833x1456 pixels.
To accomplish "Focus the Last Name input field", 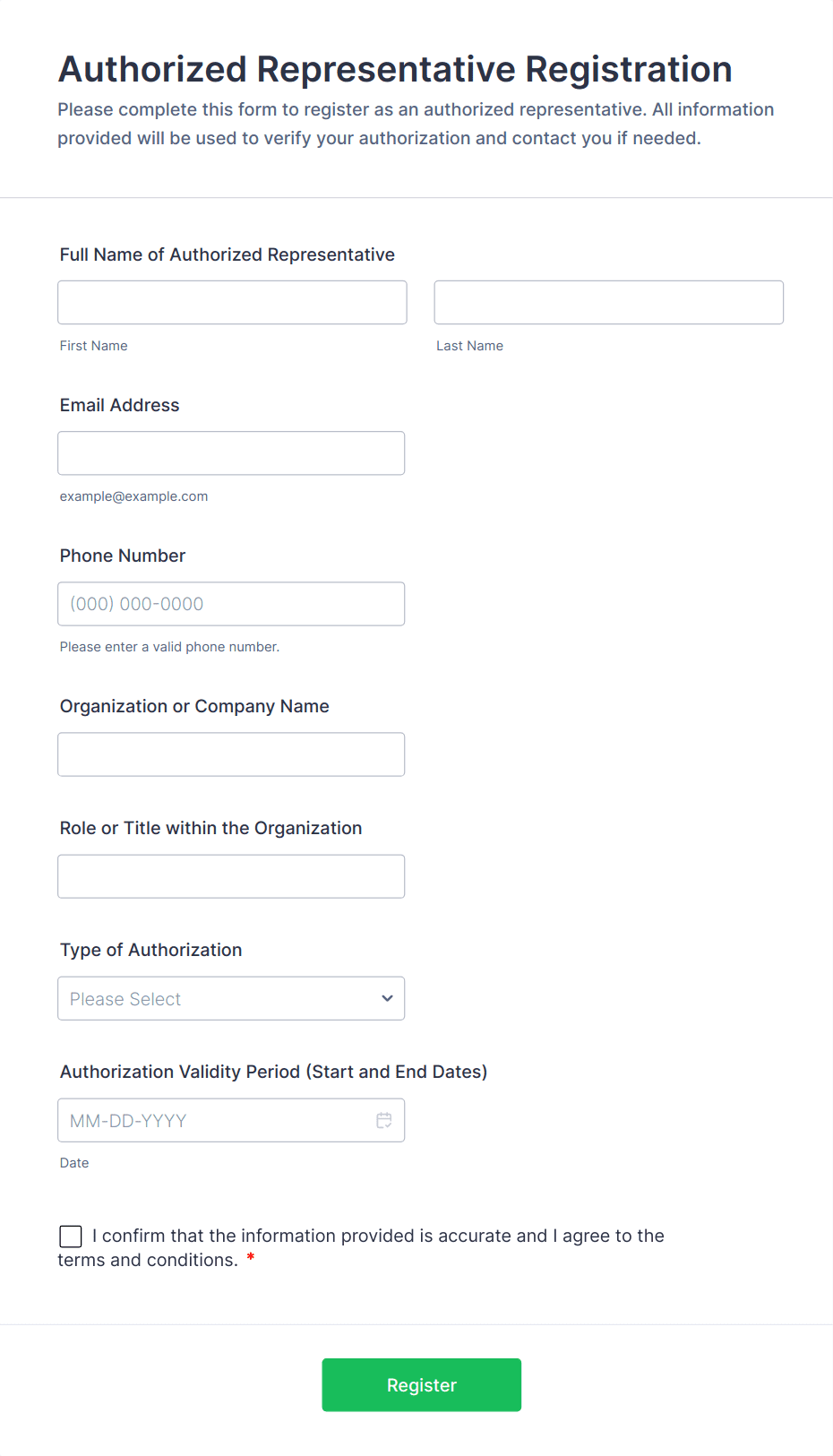I will point(608,302).
